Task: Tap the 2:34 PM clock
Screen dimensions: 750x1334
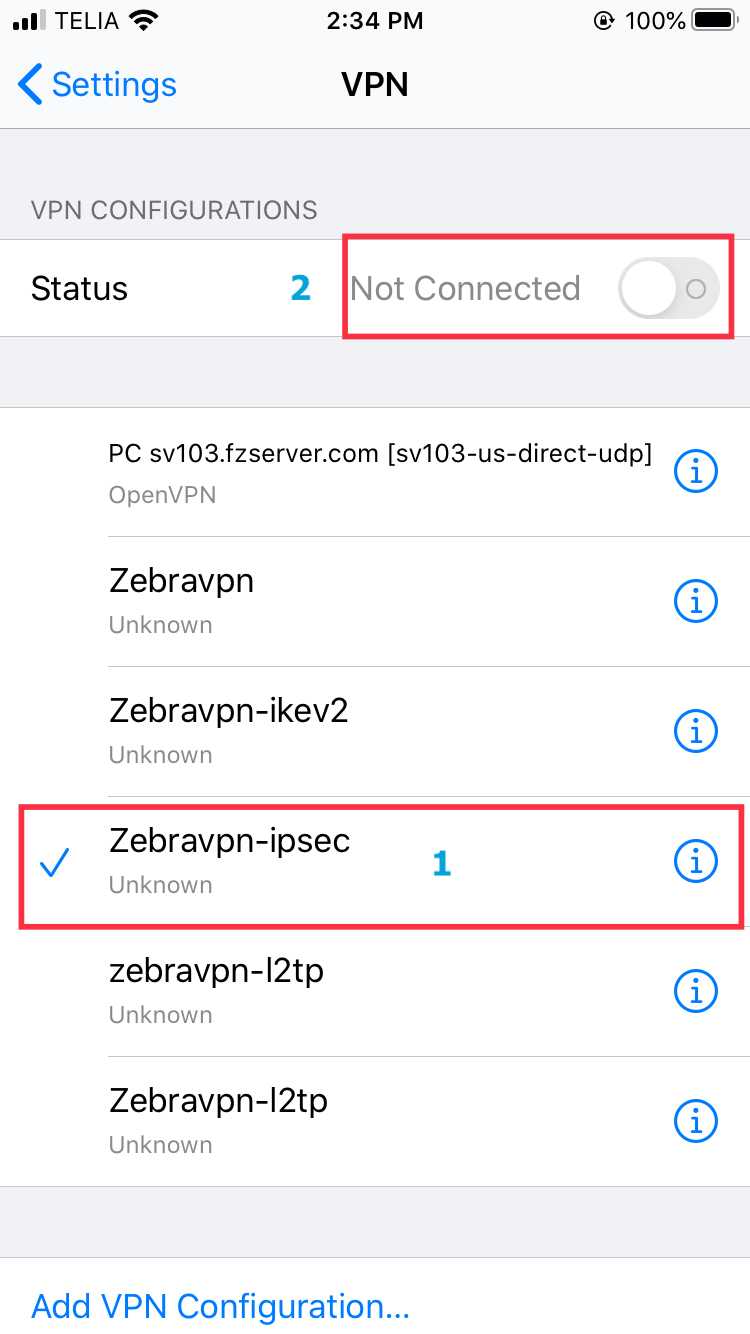Action: 375,21
